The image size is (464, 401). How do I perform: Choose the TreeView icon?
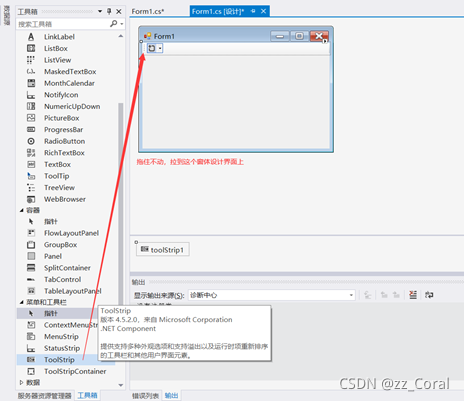[31, 187]
